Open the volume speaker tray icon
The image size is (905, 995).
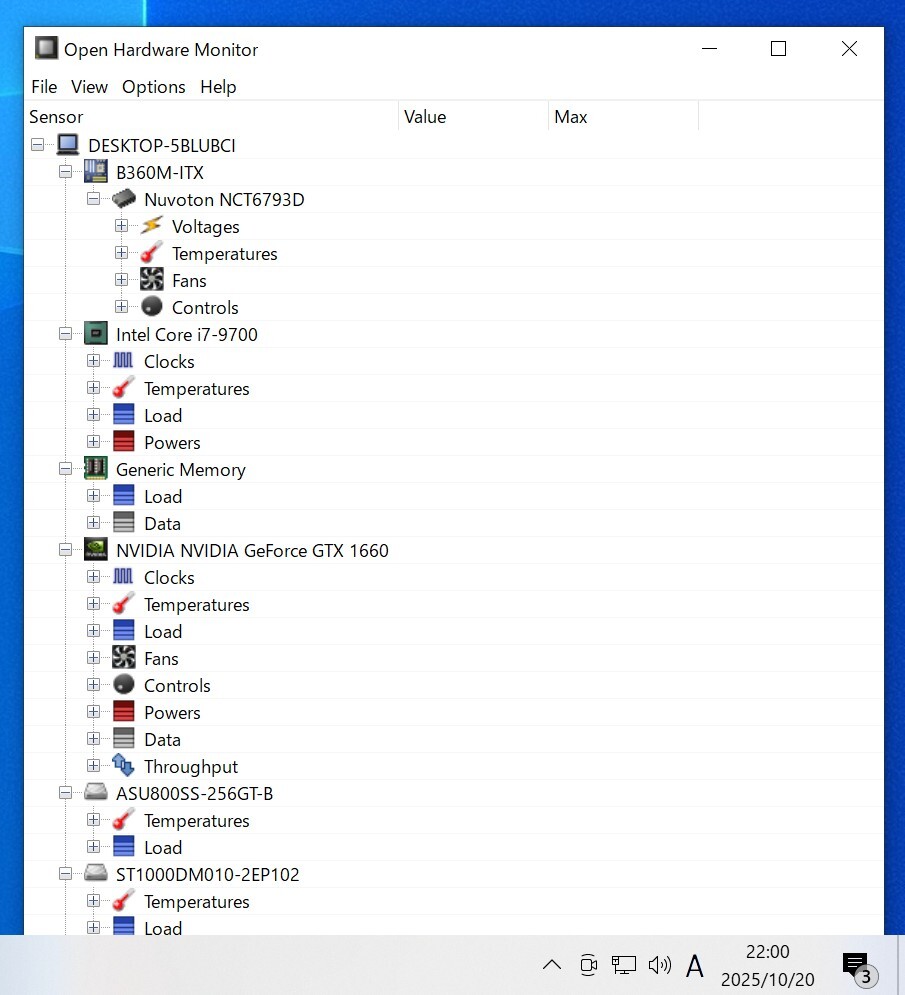tap(660, 965)
